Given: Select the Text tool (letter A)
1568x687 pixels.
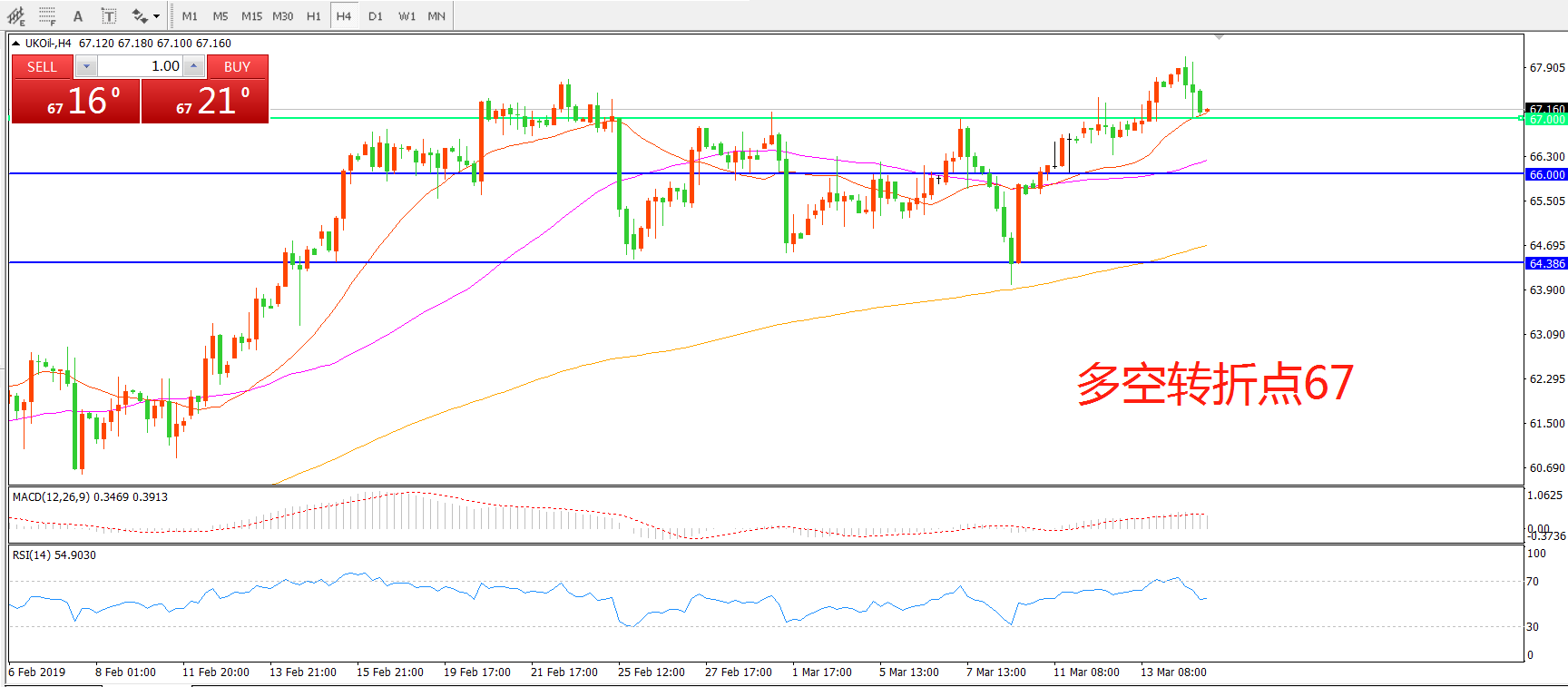Looking at the screenshot, I should point(78,15).
